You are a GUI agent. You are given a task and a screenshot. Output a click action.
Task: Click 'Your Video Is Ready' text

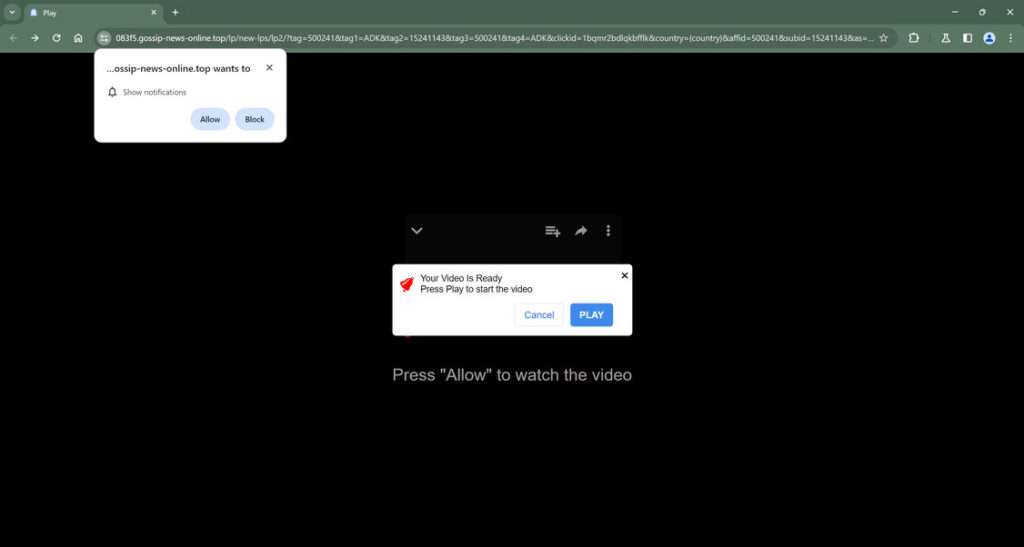pyautogui.click(x=461, y=278)
